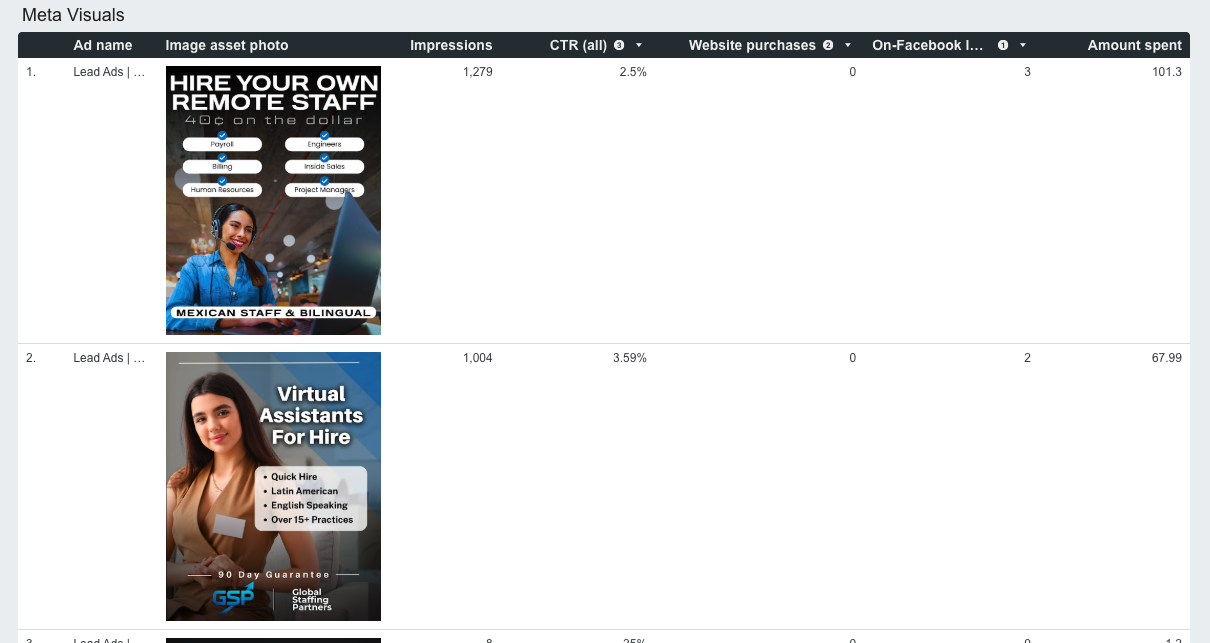
Task: Open the Hire Your Own Remote Staff ad image
Action: pos(273,200)
